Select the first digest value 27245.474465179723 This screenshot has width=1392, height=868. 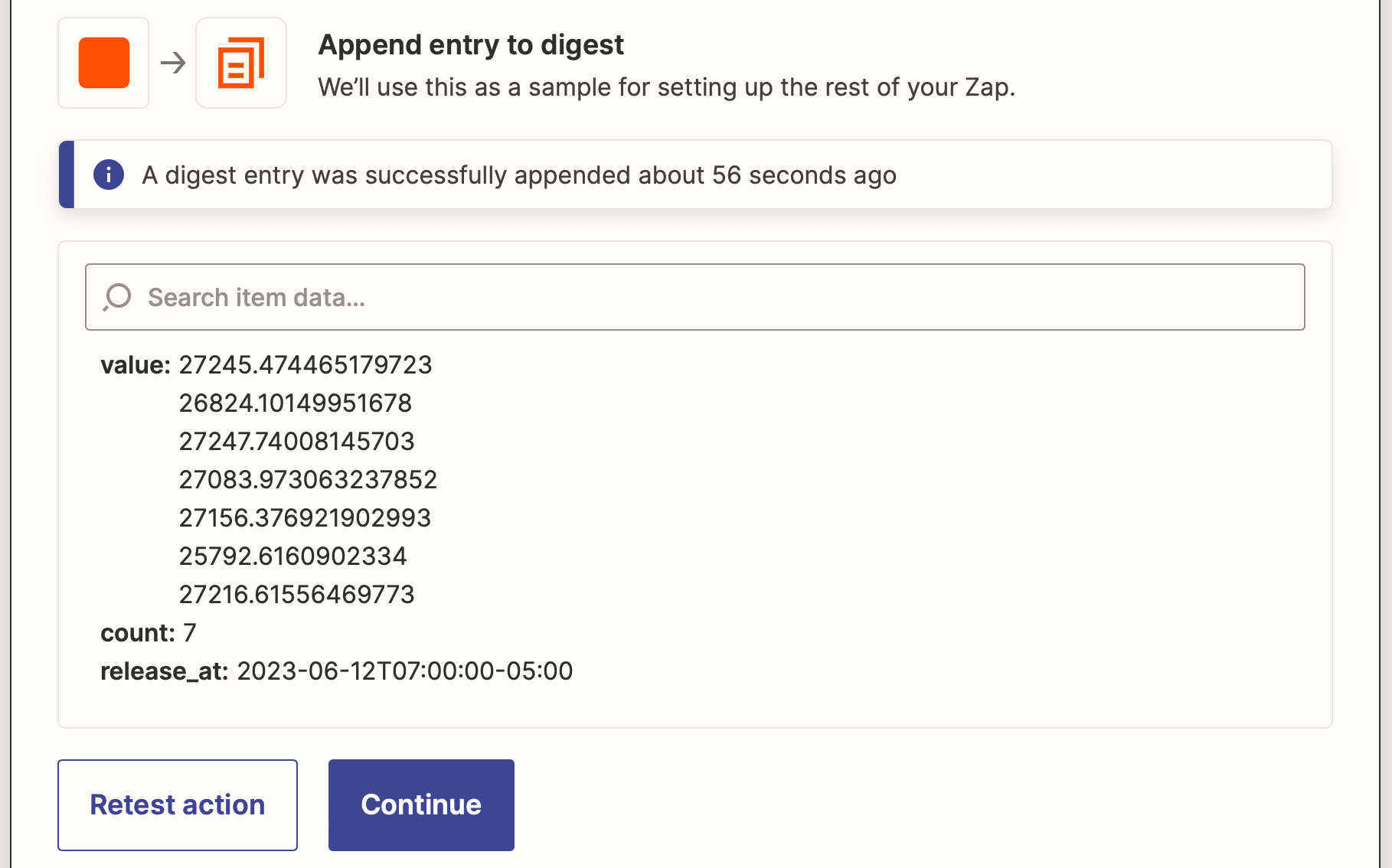305,365
